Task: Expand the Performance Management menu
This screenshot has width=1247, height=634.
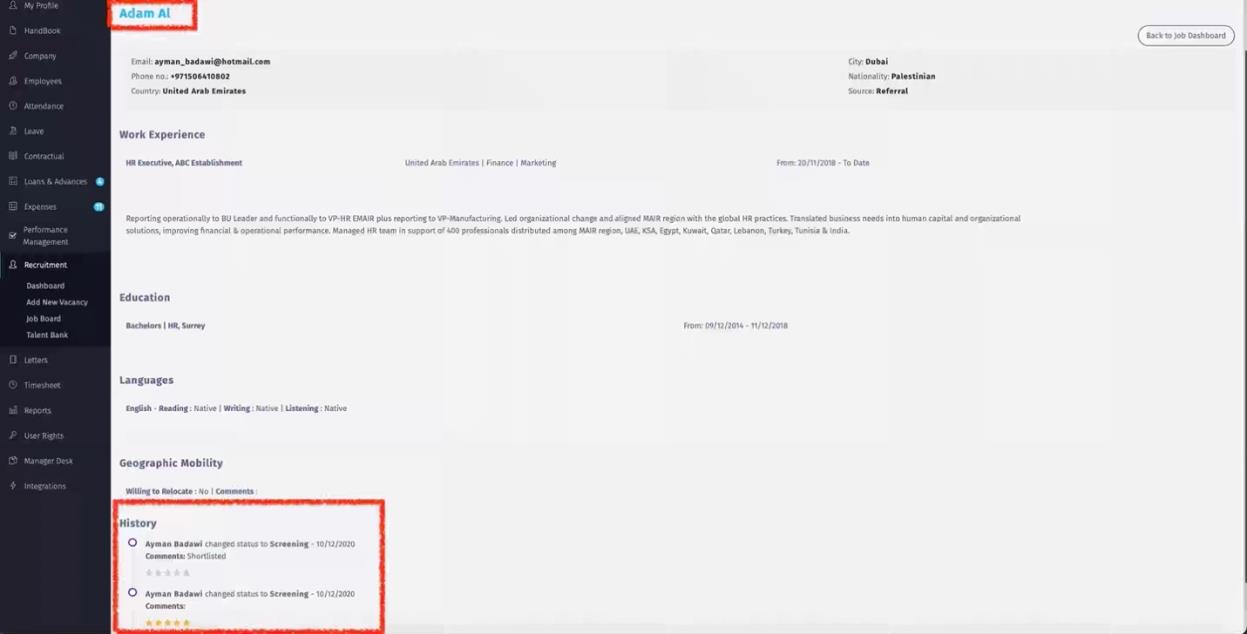Action: click(x=45, y=236)
